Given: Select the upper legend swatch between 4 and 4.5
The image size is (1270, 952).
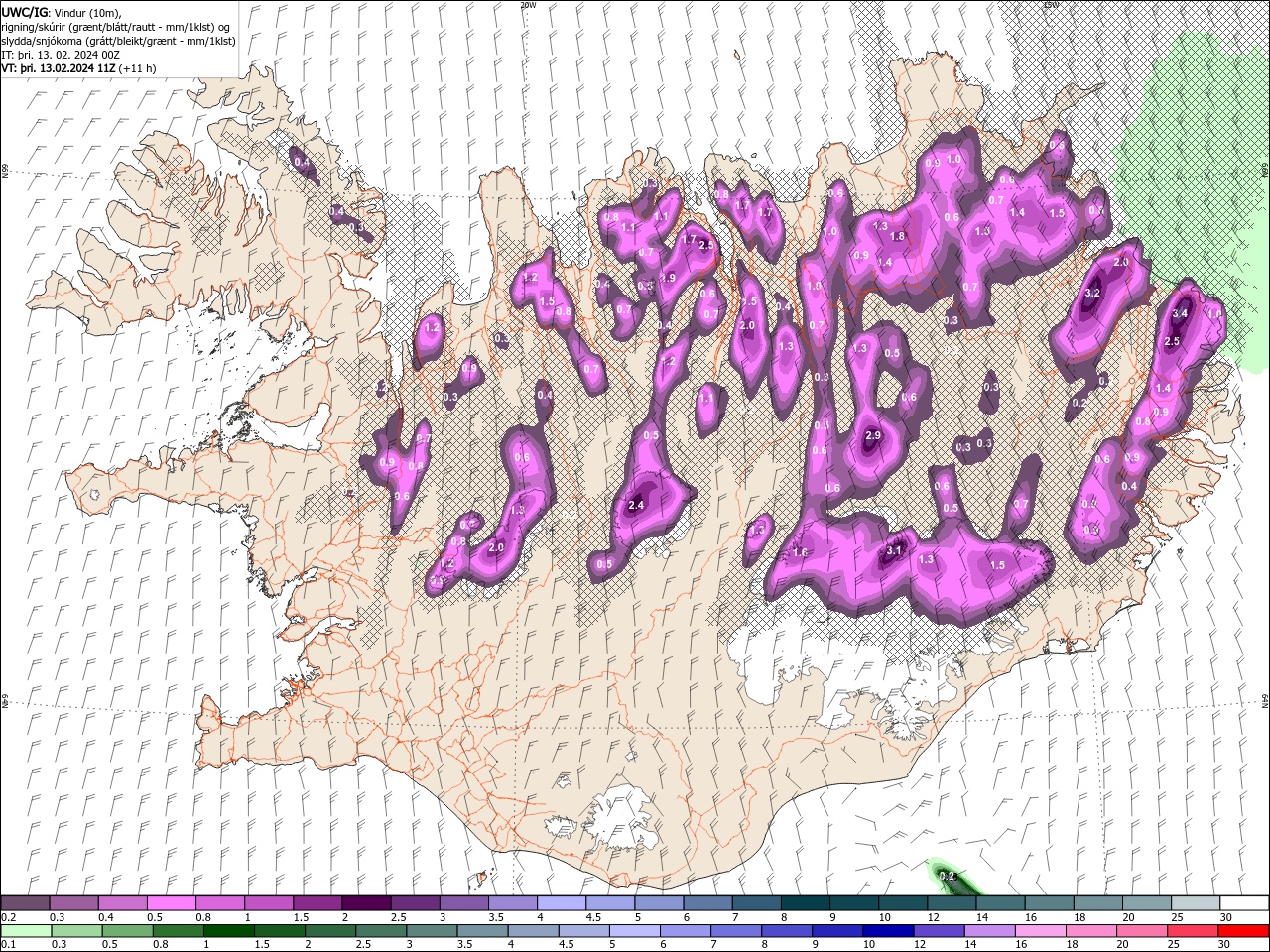Looking at the screenshot, I should (562, 903).
